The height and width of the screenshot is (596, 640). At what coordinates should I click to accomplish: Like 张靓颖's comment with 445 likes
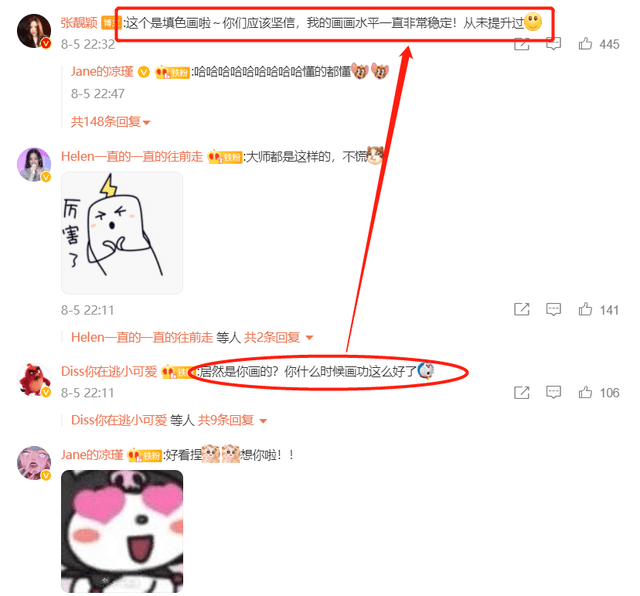click(585, 44)
